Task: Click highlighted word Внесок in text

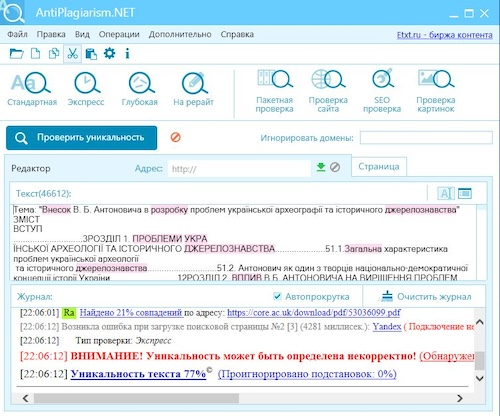Action: [x=57, y=210]
